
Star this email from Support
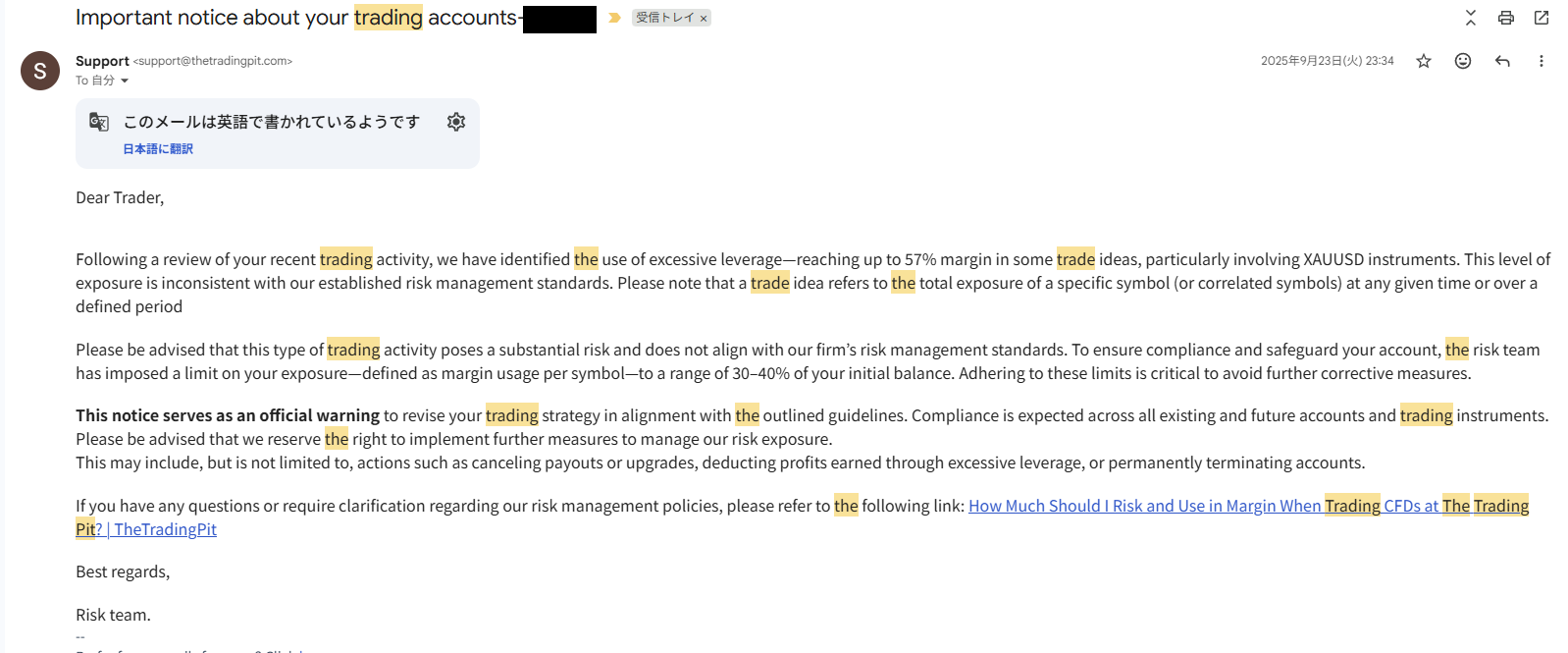1423,61
